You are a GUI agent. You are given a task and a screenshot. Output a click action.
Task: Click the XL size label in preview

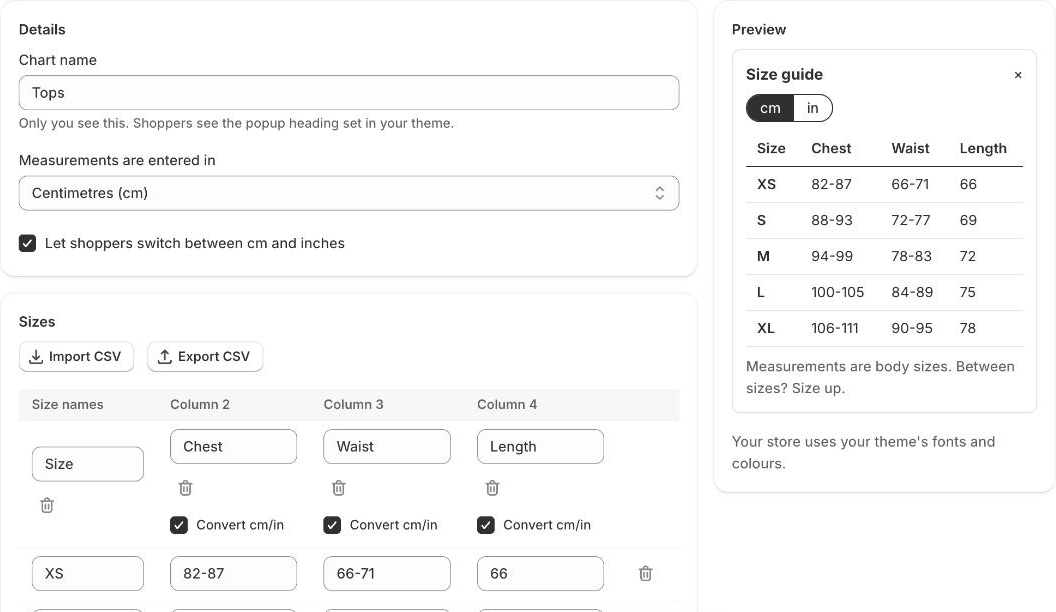[766, 328]
